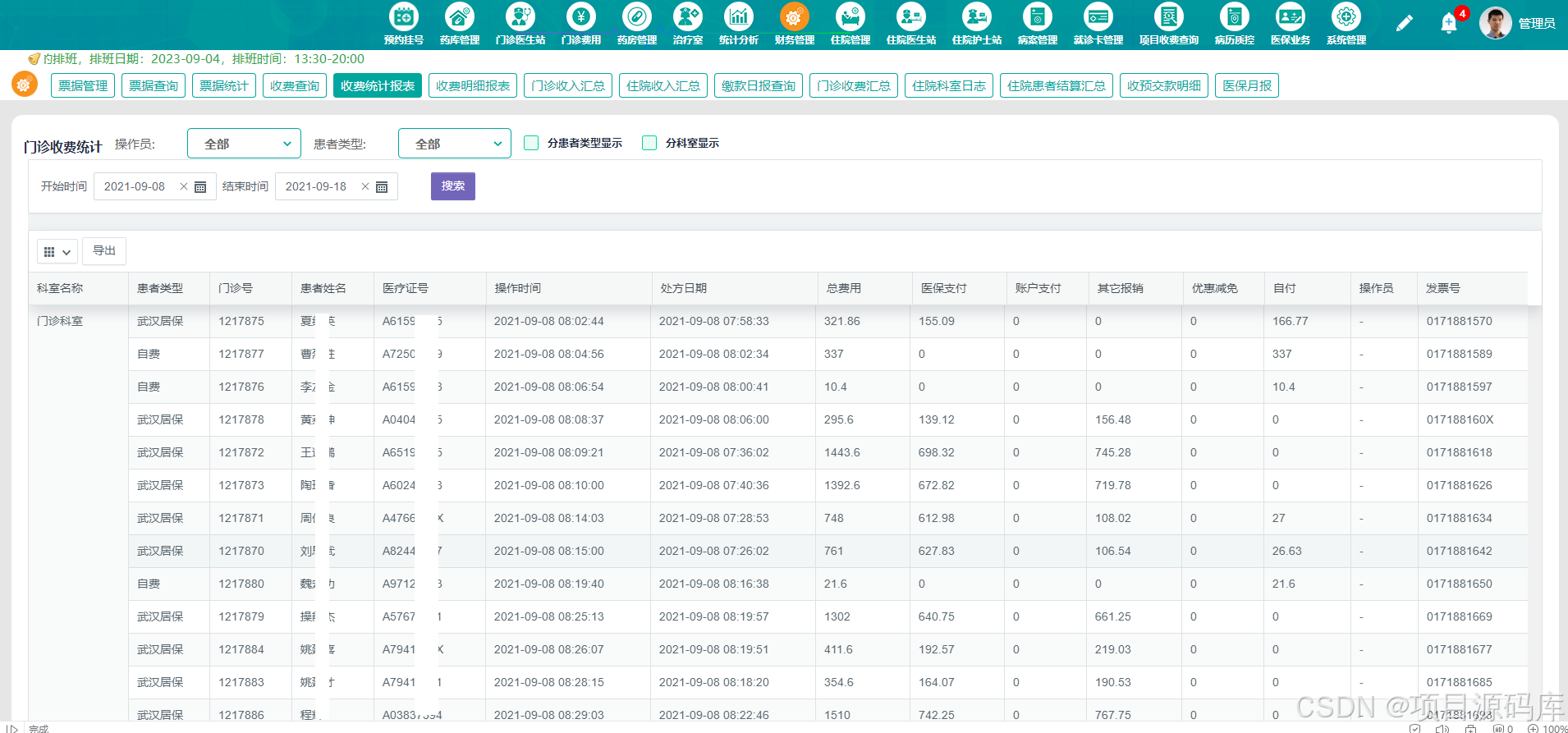
Task: Click the pencil edit icon in header
Action: (1404, 23)
